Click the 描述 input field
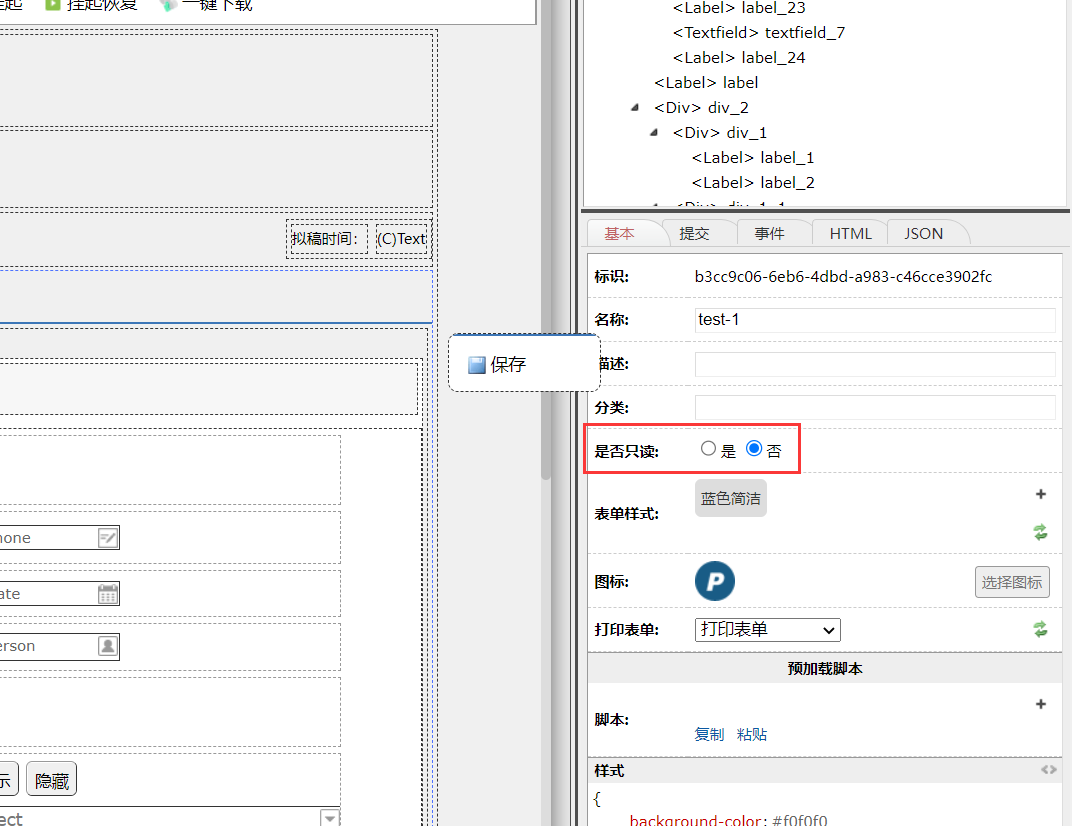Image resolution: width=1072 pixels, height=826 pixels. tap(875, 364)
